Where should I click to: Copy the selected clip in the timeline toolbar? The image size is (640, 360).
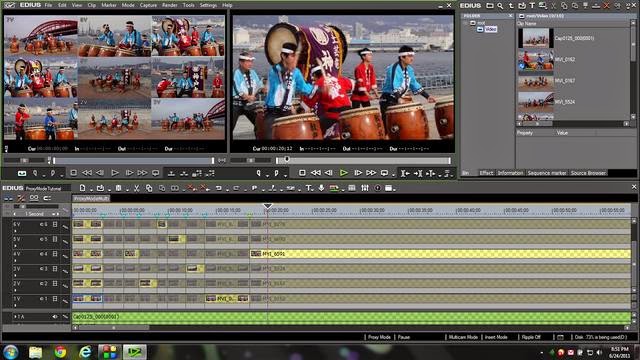(149, 188)
